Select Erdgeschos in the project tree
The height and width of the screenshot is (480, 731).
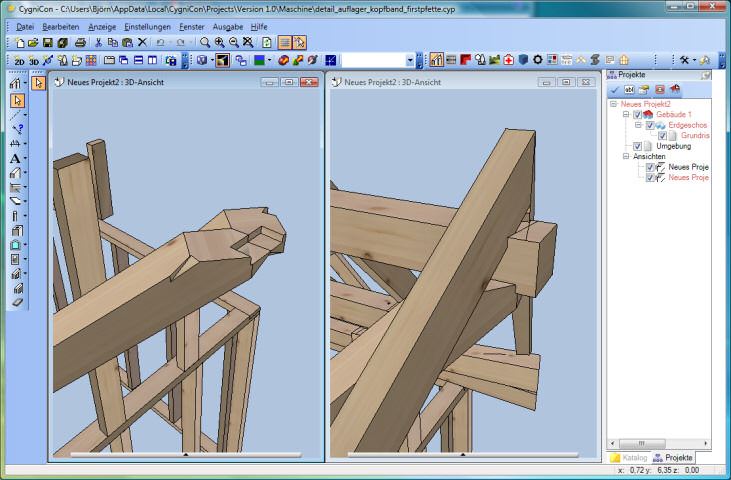(689, 125)
